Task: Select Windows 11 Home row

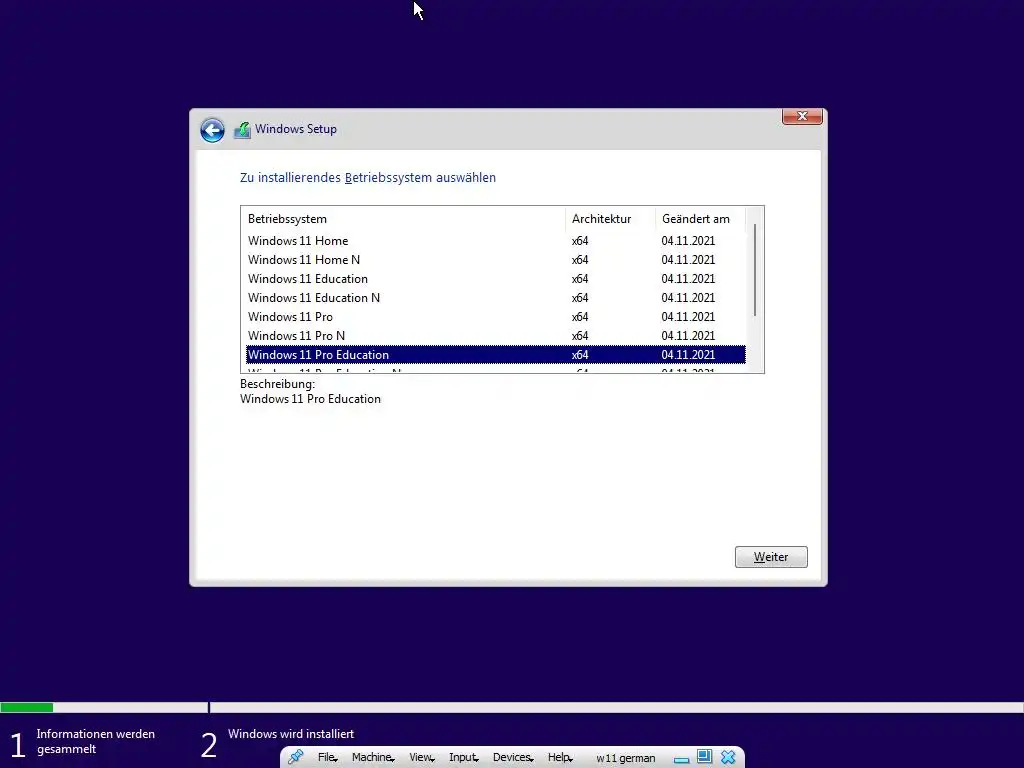Action: coord(496,241)
